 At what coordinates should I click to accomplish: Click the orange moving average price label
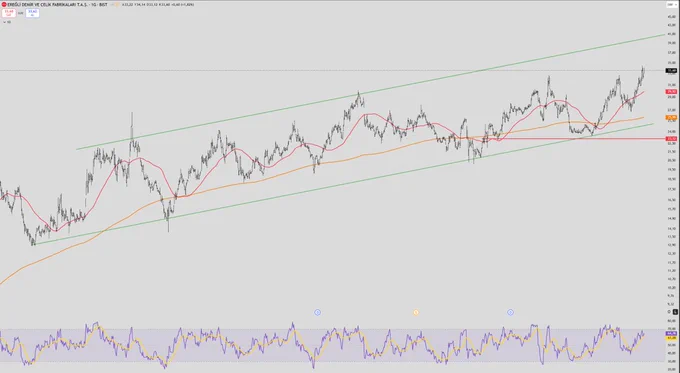[671, 118]
